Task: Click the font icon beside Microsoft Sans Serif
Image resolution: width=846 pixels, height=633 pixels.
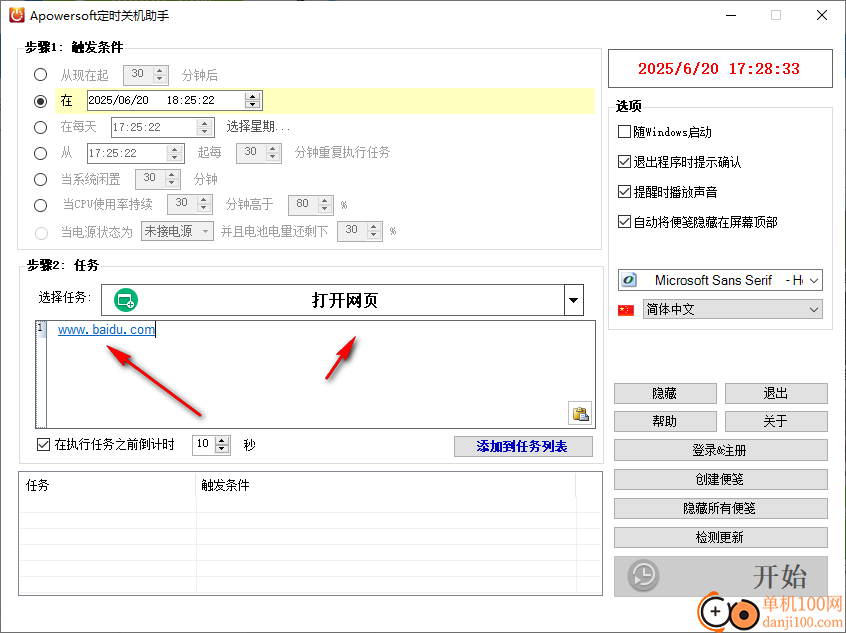Action: [x=629, y=280]
